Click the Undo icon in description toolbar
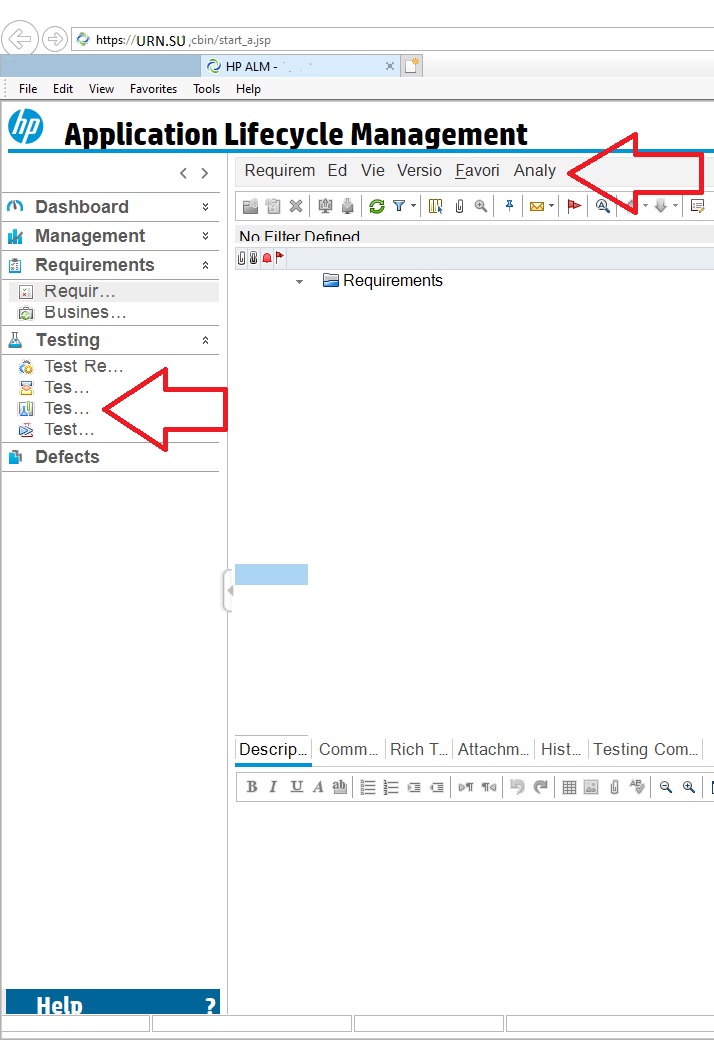The image size is (714, 1040). click(x=518, y=787)
